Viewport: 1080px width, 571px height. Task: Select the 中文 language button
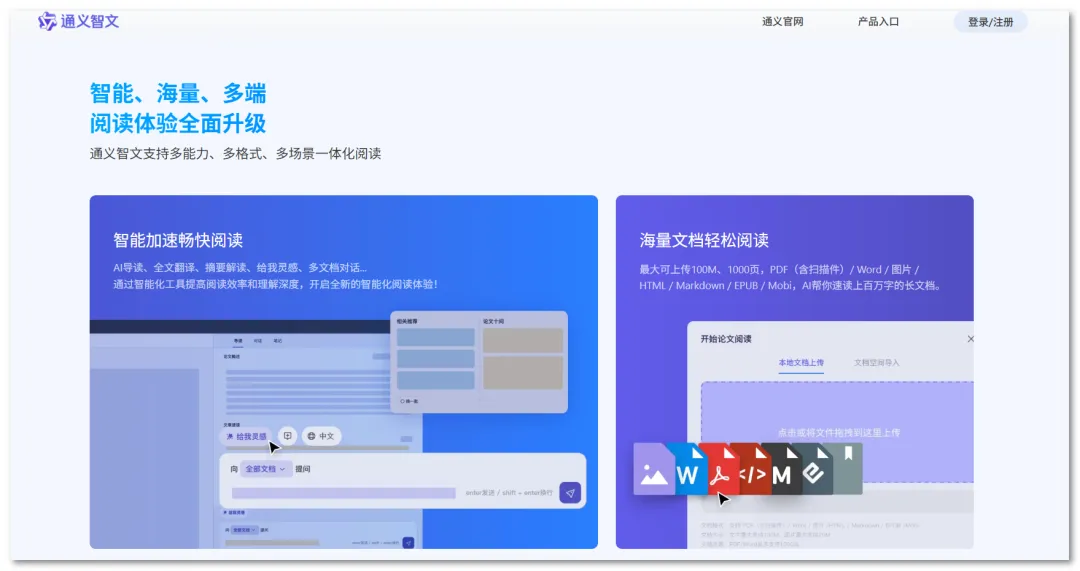coord(321,436)
